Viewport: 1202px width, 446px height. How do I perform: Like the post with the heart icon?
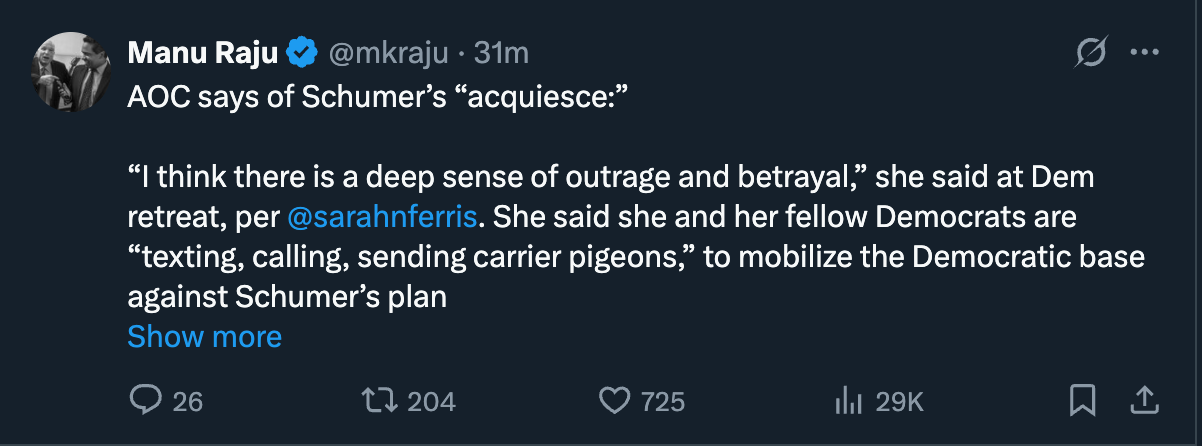pos(614,401)
